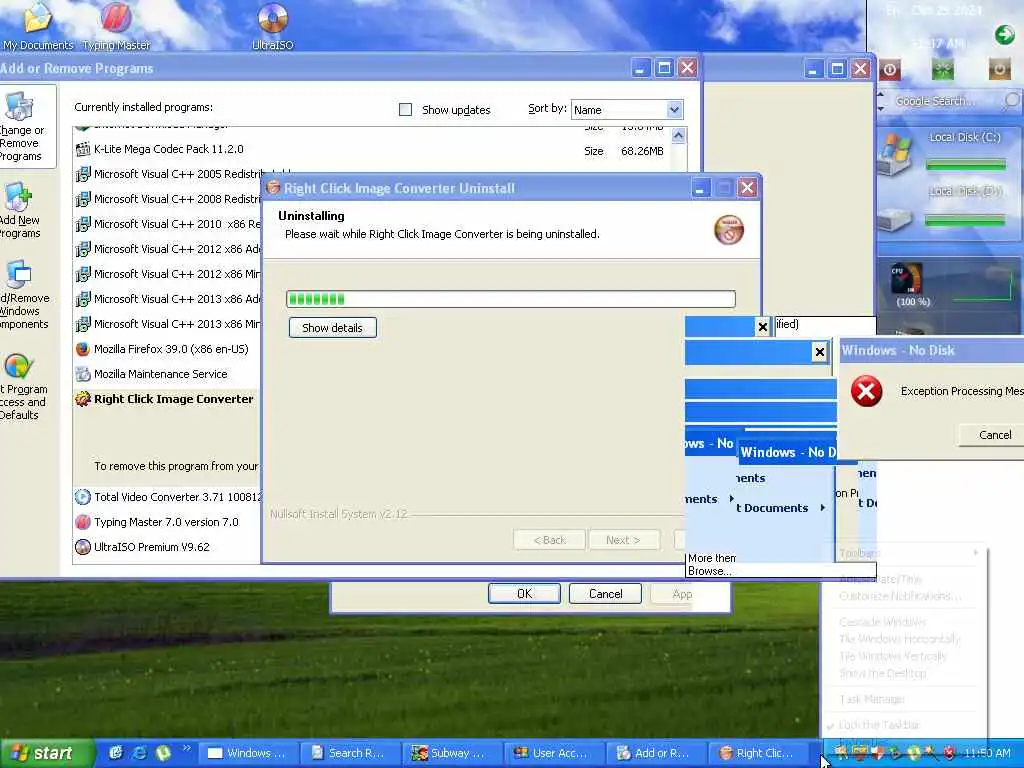Viewport: 1024px width, 768px height.
Task: Launch uTorrent from quick launch
Action: point(163,753)
